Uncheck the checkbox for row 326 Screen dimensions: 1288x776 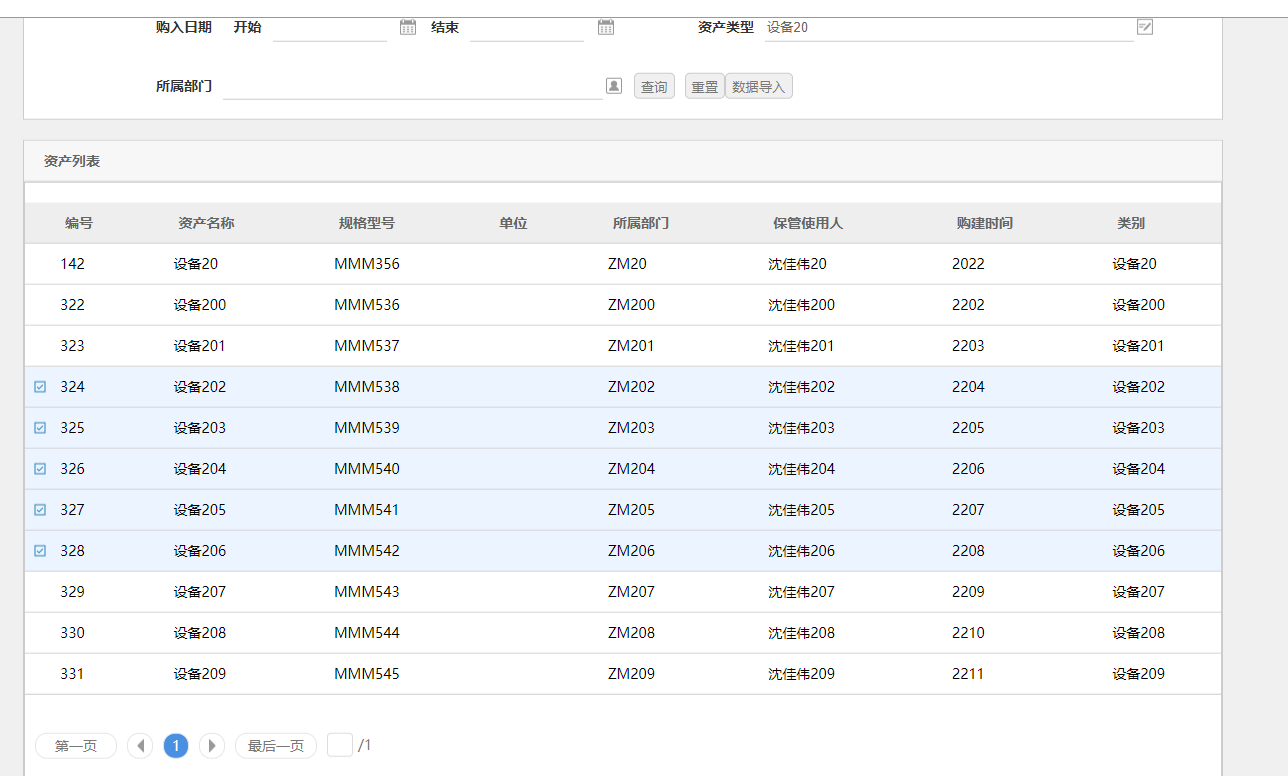tap(40, 469)
